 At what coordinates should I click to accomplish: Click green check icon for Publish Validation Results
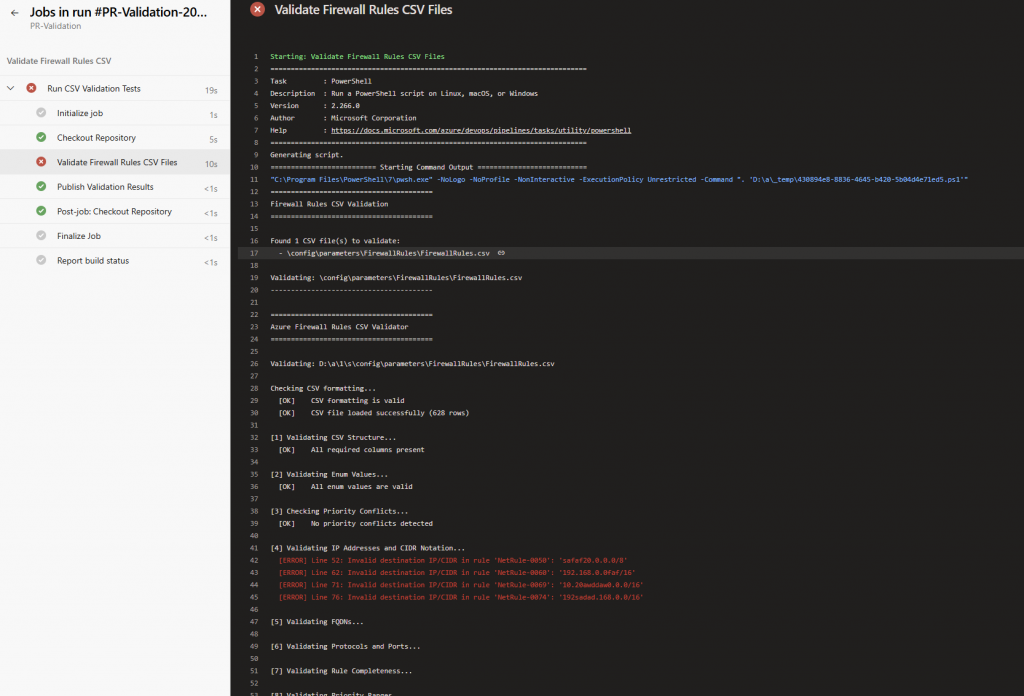pos(41,187)
